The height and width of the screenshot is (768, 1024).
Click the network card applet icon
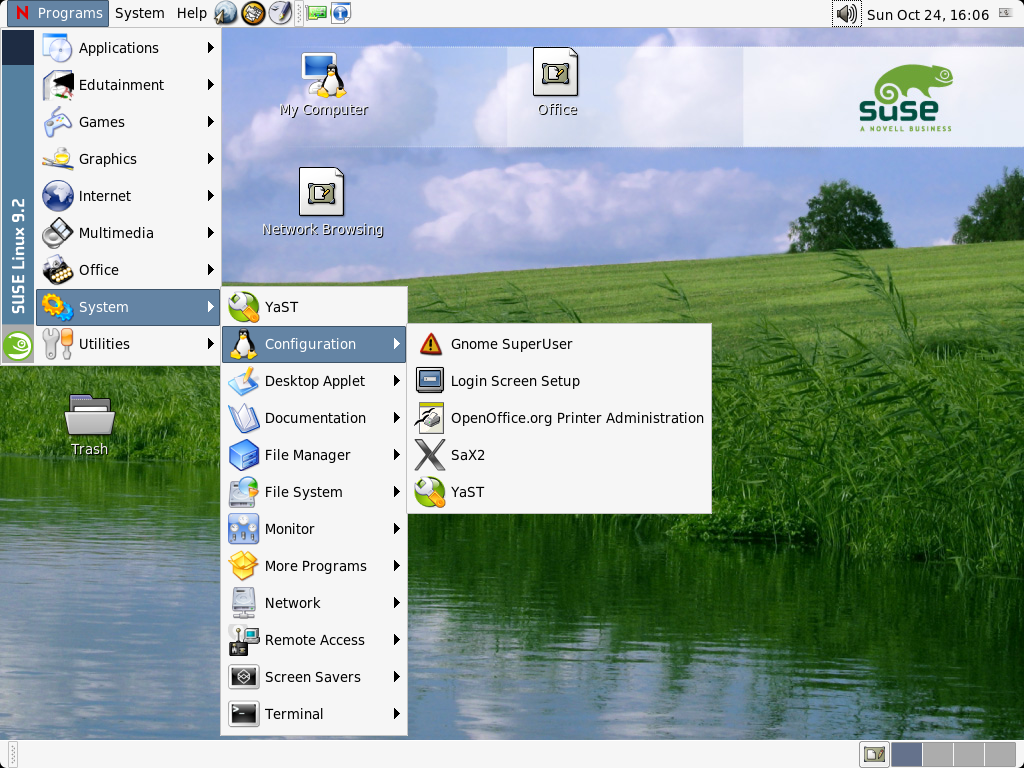(317, 13)
